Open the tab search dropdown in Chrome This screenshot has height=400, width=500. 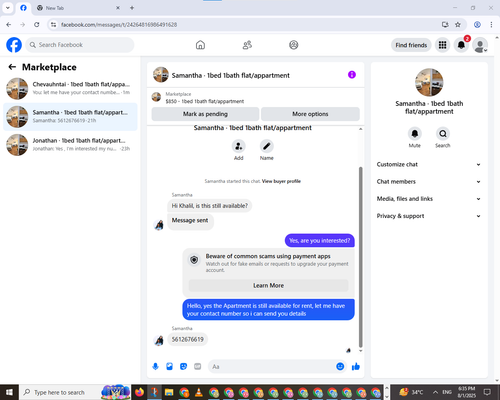pos(8,8)
